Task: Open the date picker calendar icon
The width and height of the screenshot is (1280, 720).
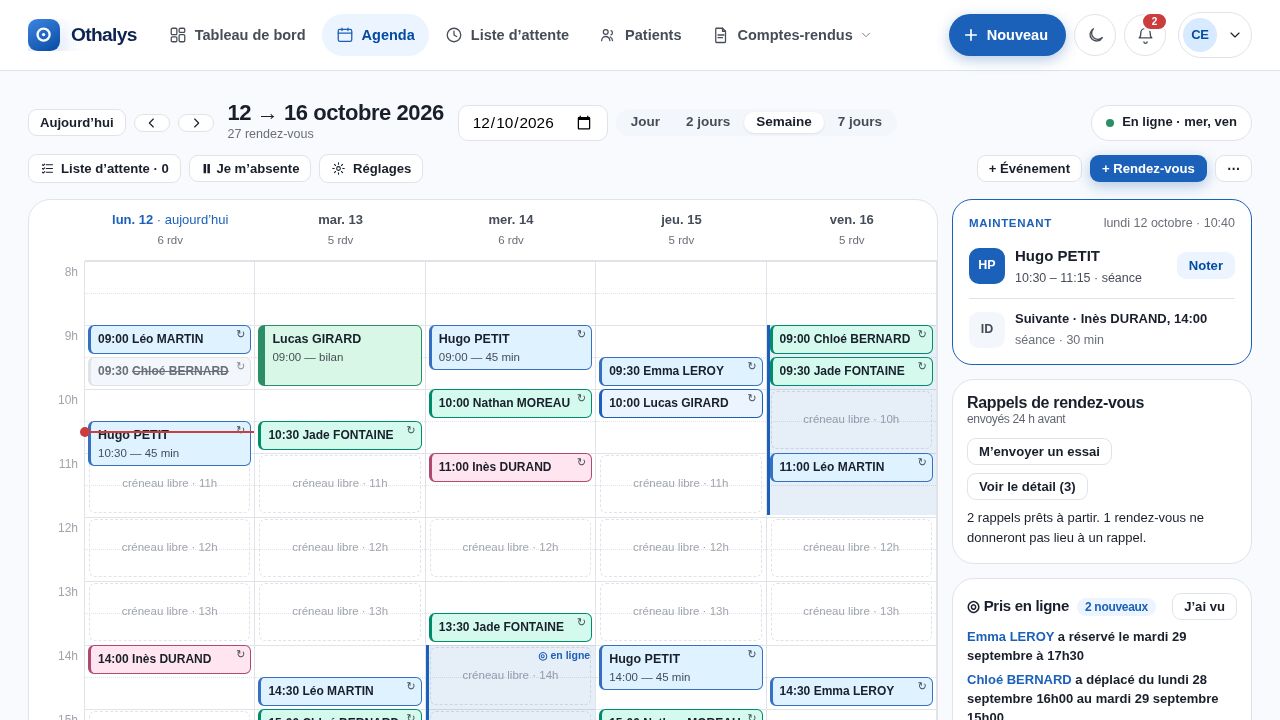Action: pyautogui.click(x=584, y=123)
